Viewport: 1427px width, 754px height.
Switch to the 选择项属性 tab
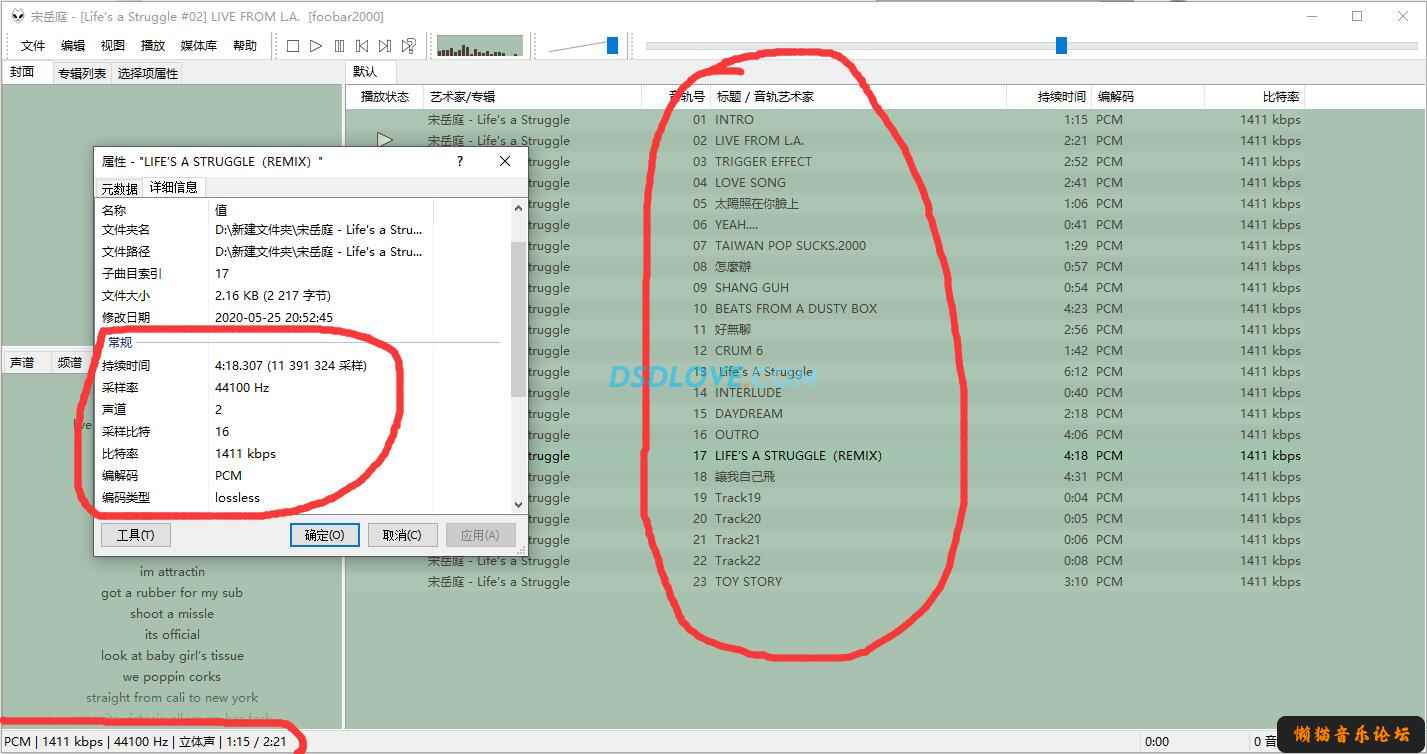pyautogui.click(x=148, y=73)
